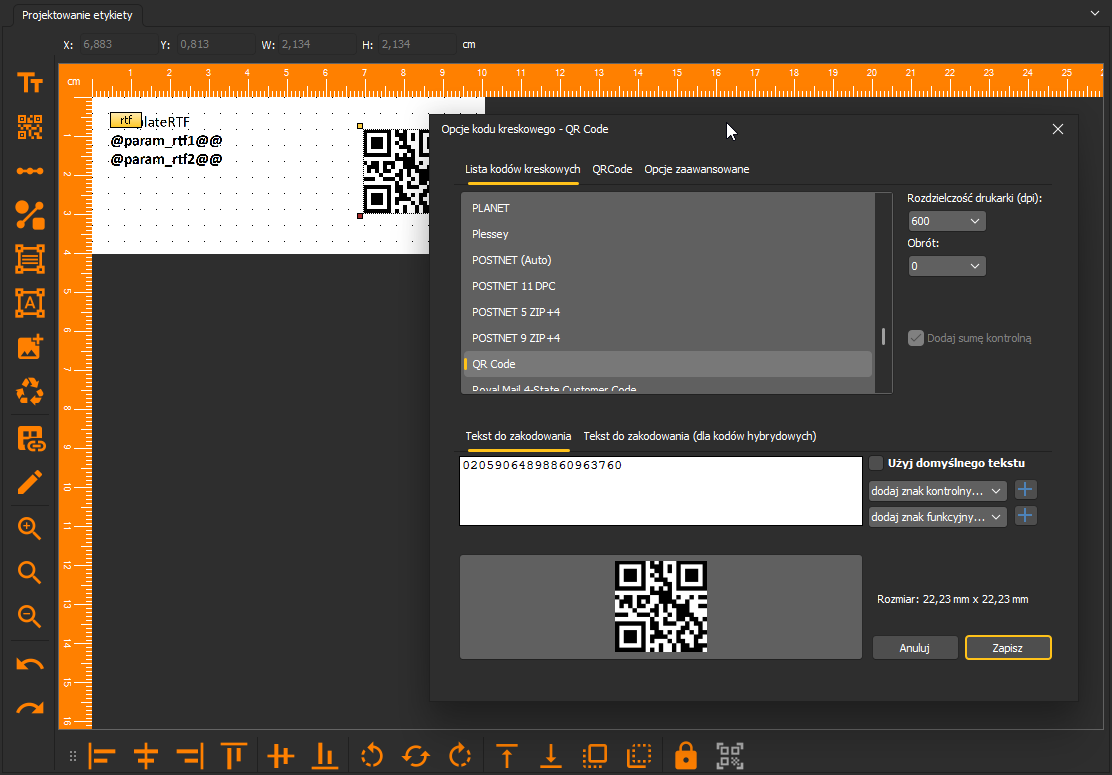The image size is (1112, 775).
Task: Select 'POSTNET 5 ZIP+4' barcode type
Action: coord(668,312)
